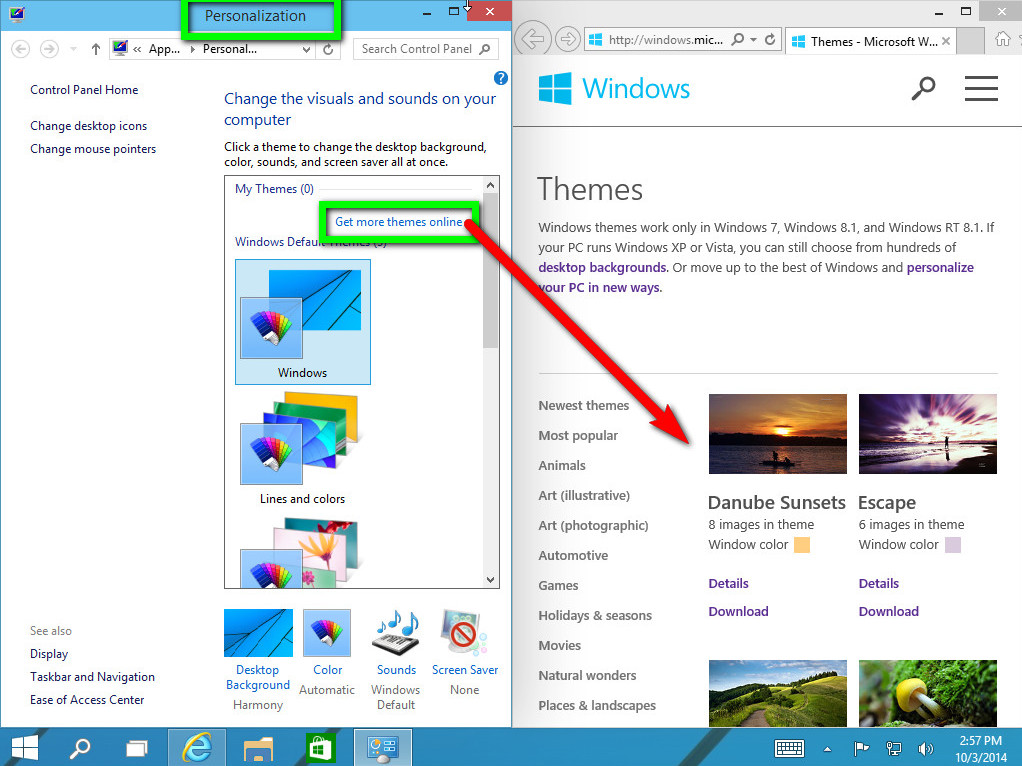Open the Screen Saver settings icon
This screenshot has width=1022, height=766.
click(x=464, y=633)
